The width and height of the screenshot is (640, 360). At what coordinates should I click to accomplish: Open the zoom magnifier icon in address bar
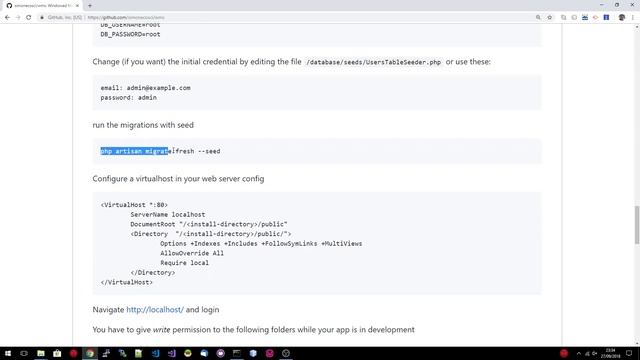tap(538, 18)
